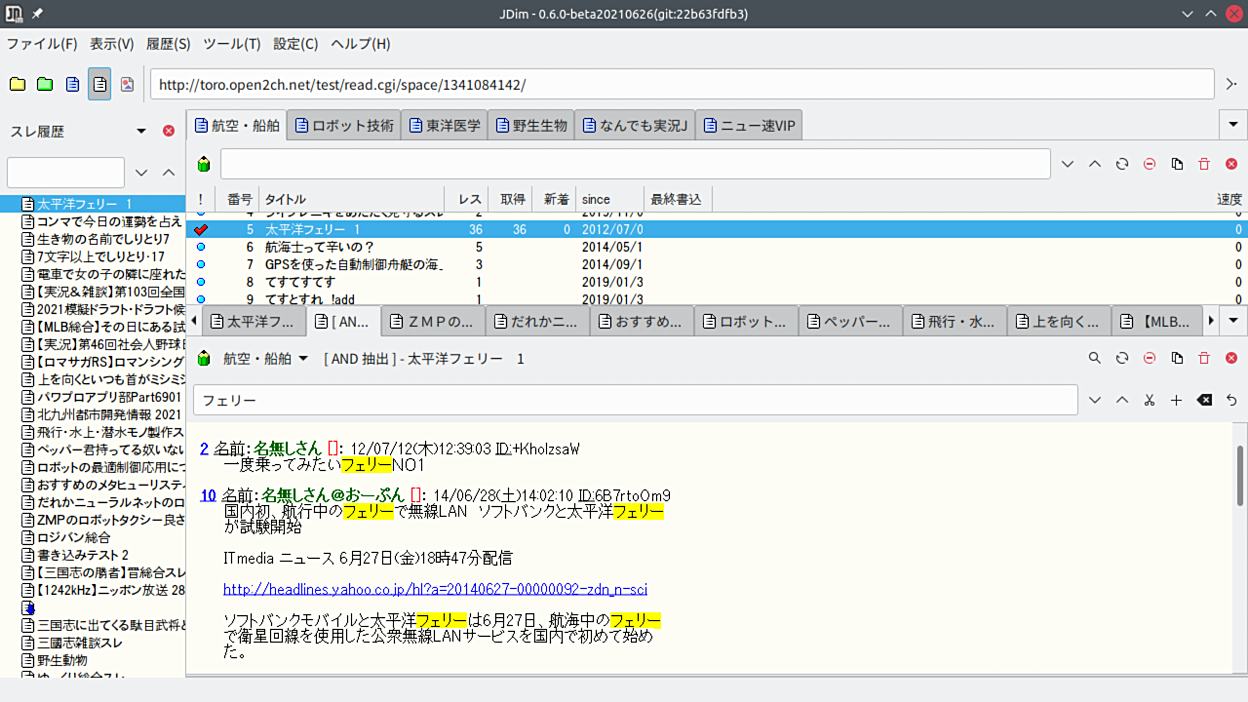Toggle the image view toolbar icon

[127, 85]
